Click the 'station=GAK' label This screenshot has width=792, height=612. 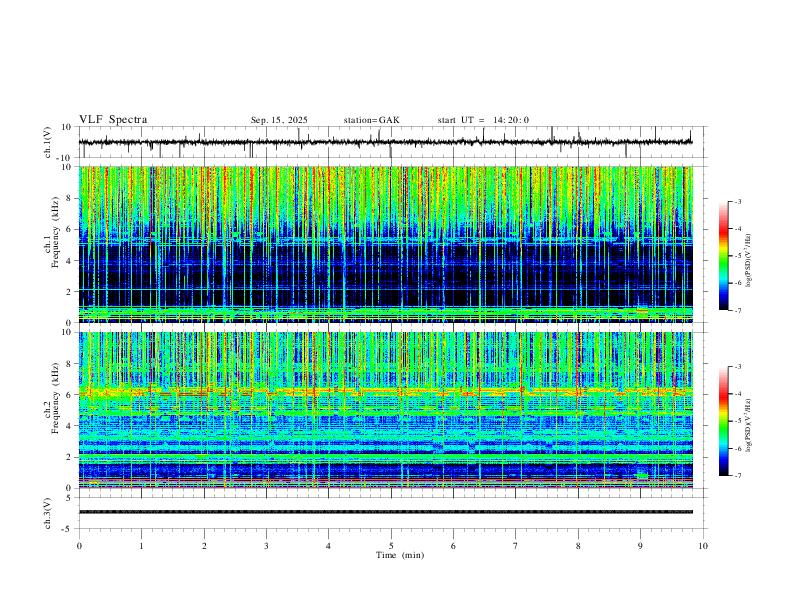click(x=371, y=120)
